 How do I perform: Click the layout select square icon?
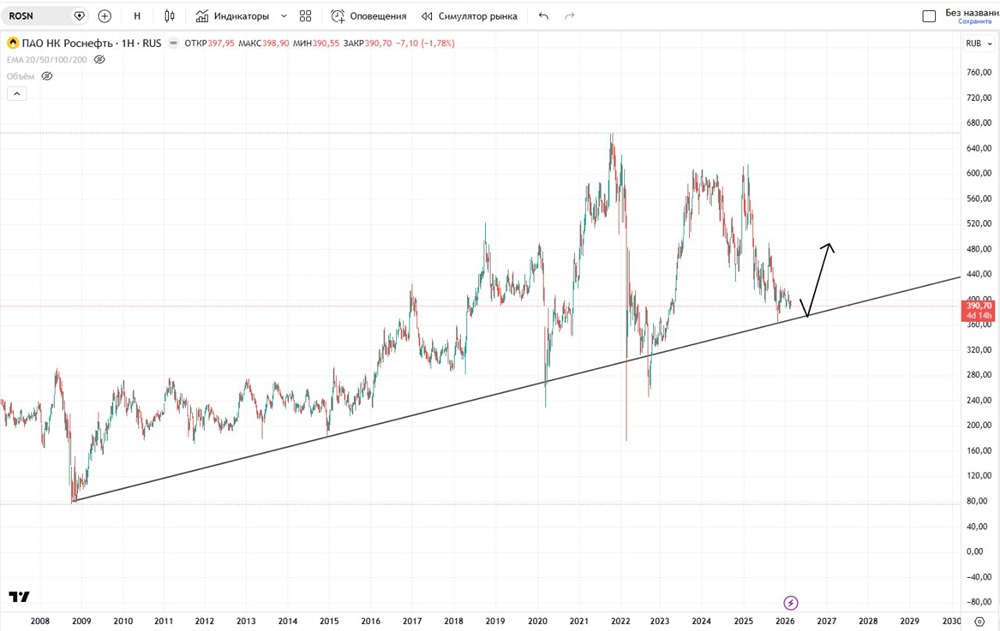click(929, 16)
